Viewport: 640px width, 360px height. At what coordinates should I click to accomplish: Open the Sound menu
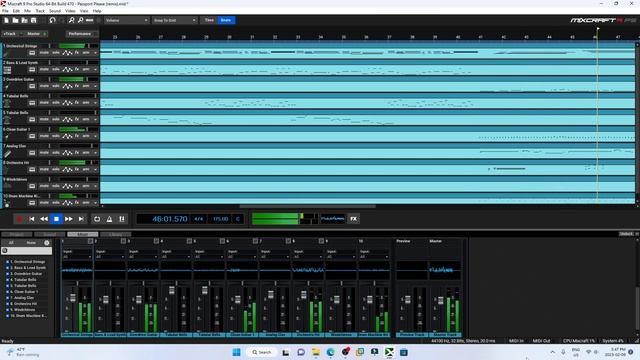point(55,11)
